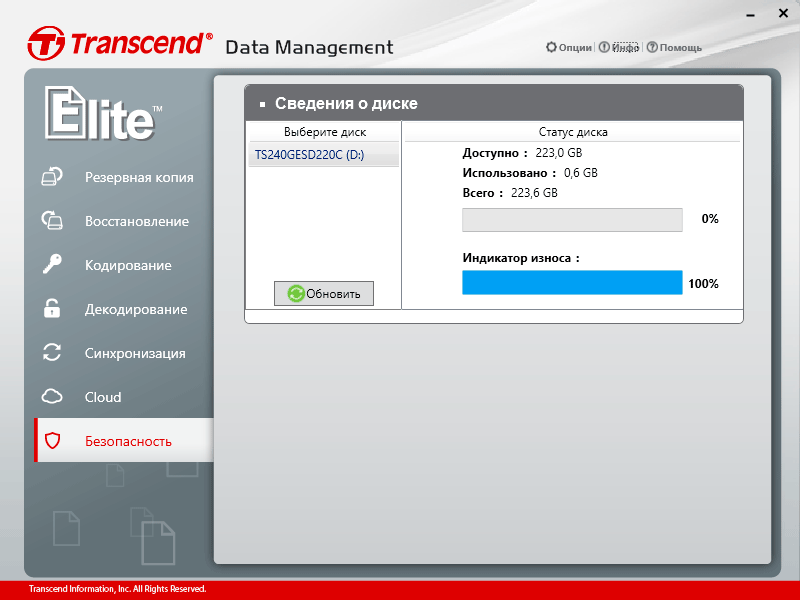
Task: Click the info circle icon next to Инфо
Action: [x=604, y=47]
